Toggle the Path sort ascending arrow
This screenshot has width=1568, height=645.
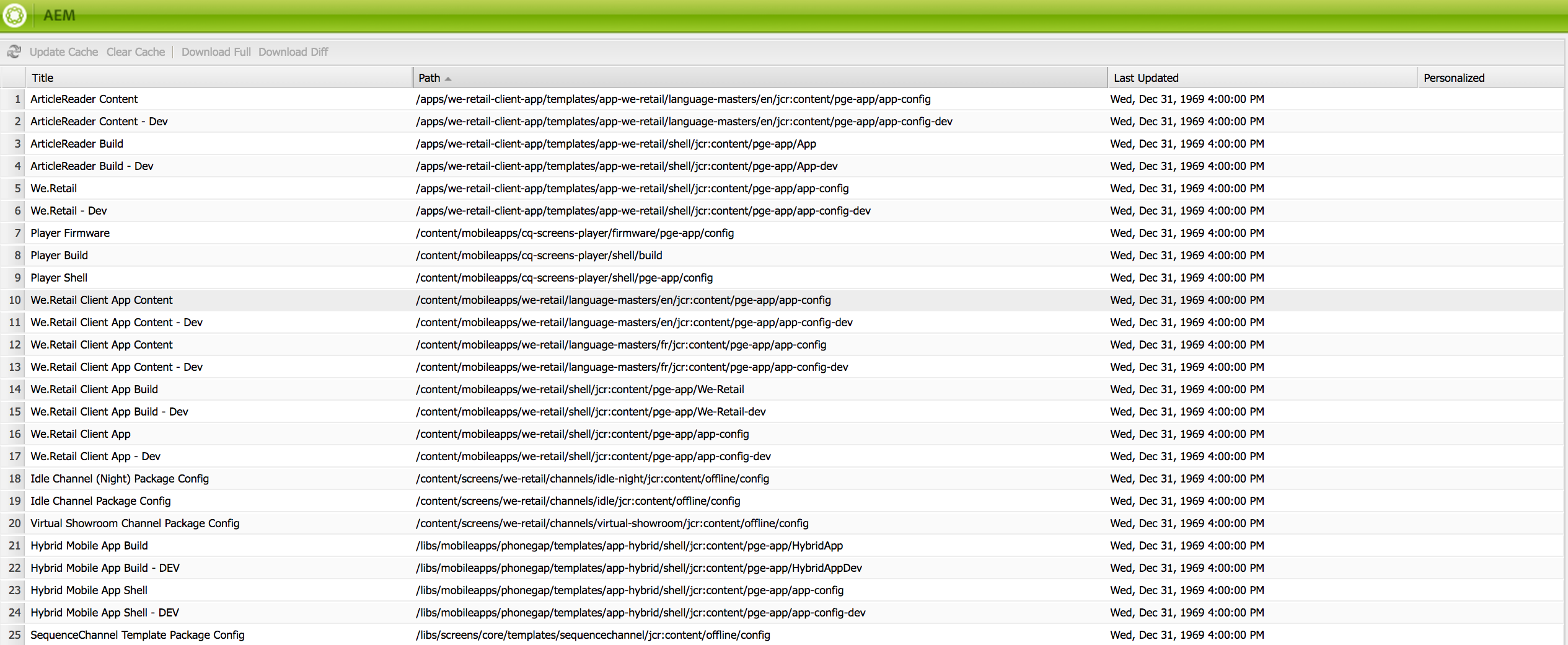[448, 79]
